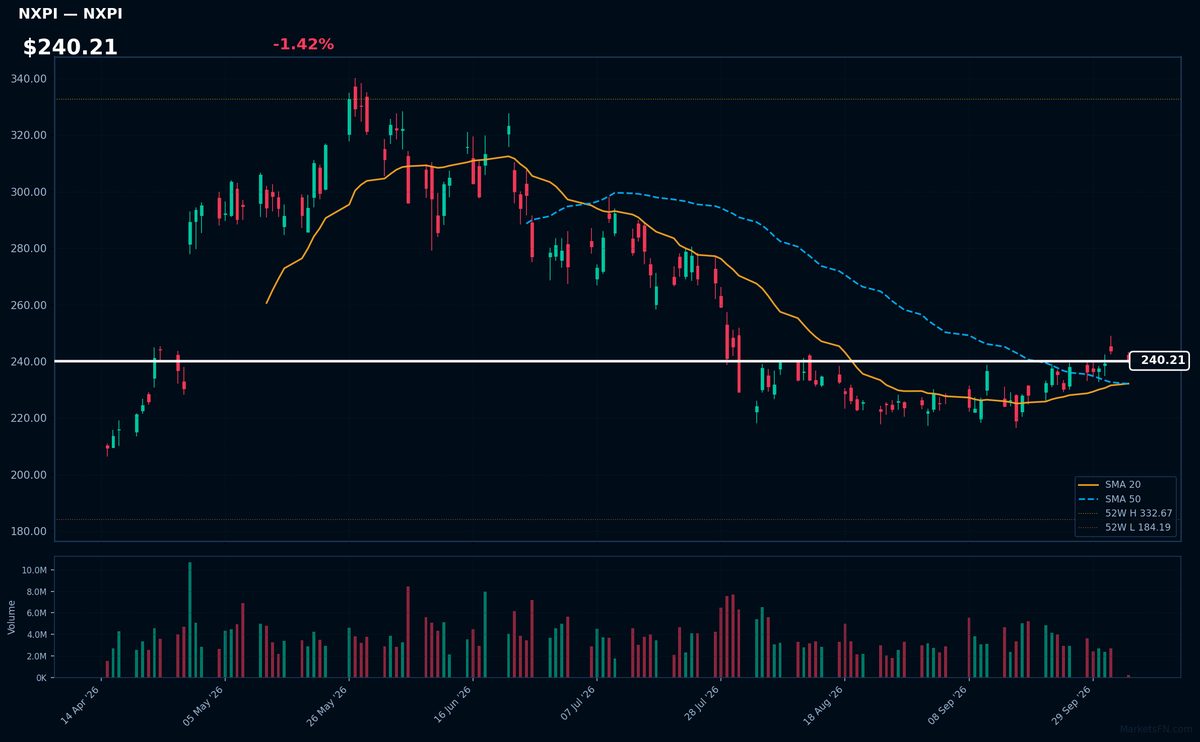Click the 26 May '26 date label
This screenshot has height=742, width=1200.
click(x=326, y=706)
